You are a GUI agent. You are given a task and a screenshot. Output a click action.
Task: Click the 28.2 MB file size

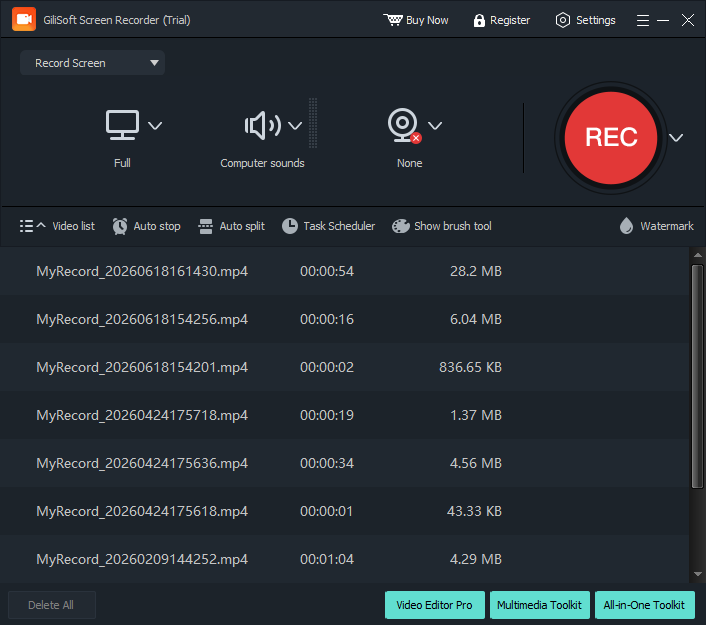pos(475,271)
